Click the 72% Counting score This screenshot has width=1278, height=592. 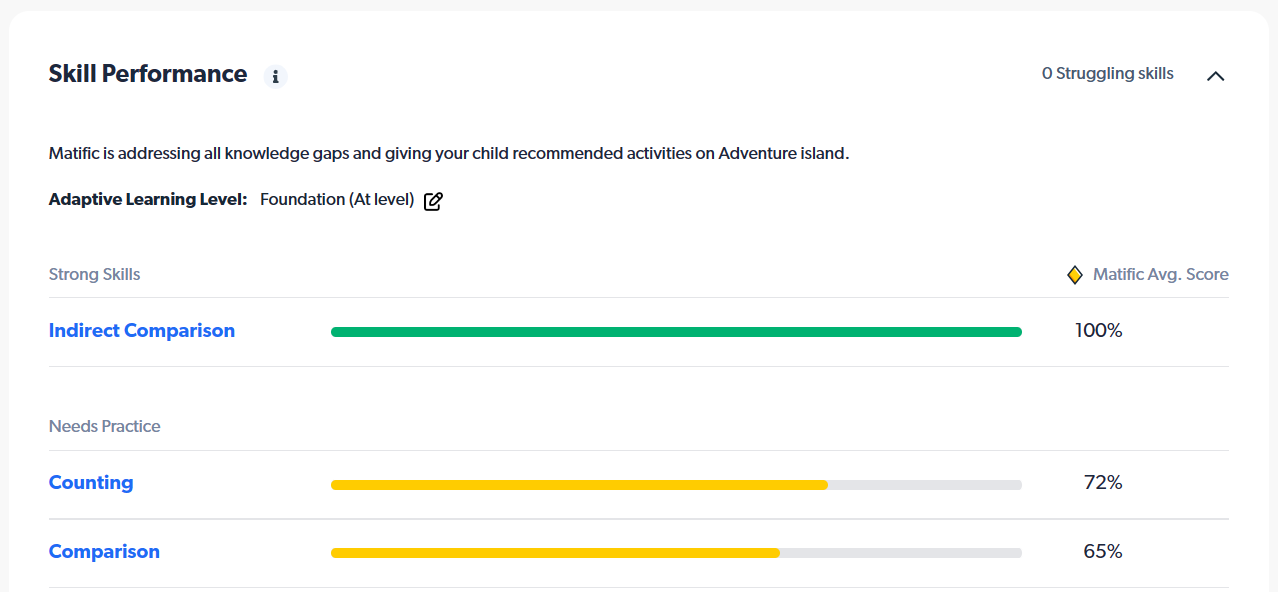(1103, 483)
